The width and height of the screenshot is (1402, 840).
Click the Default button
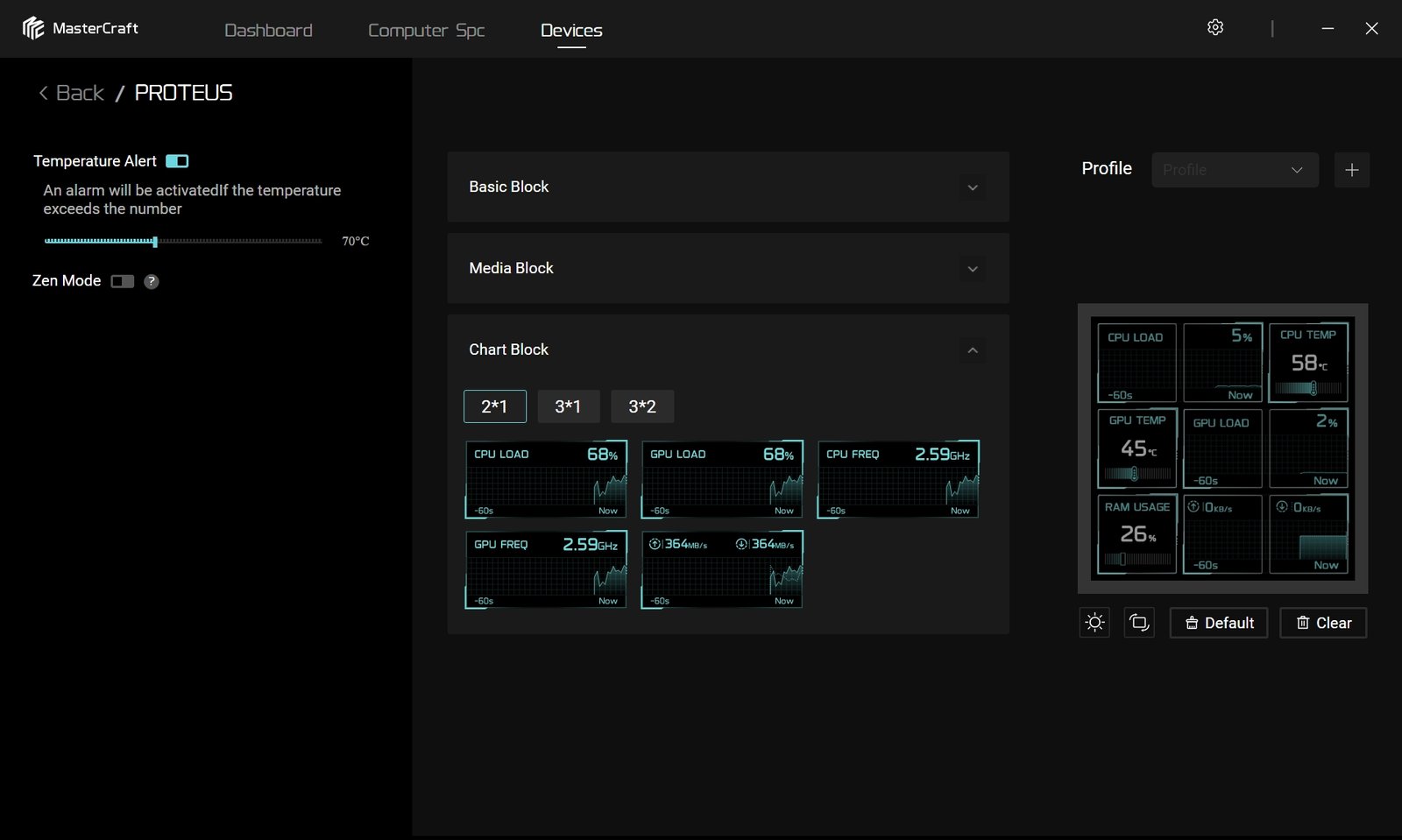pyautogui.click(x=1218, y=623)
